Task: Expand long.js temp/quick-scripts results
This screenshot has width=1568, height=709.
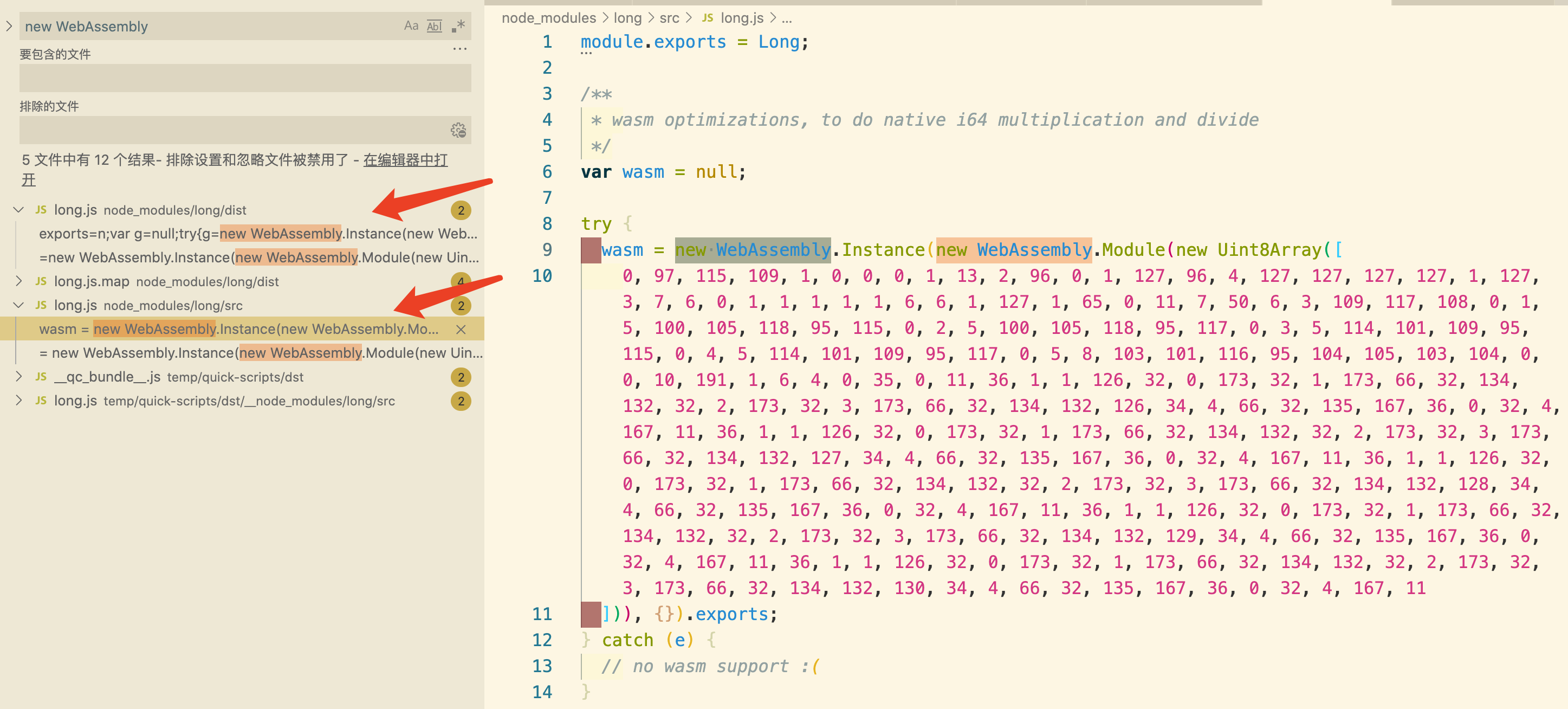Action: pyautogui.click(x=19, y=401)
